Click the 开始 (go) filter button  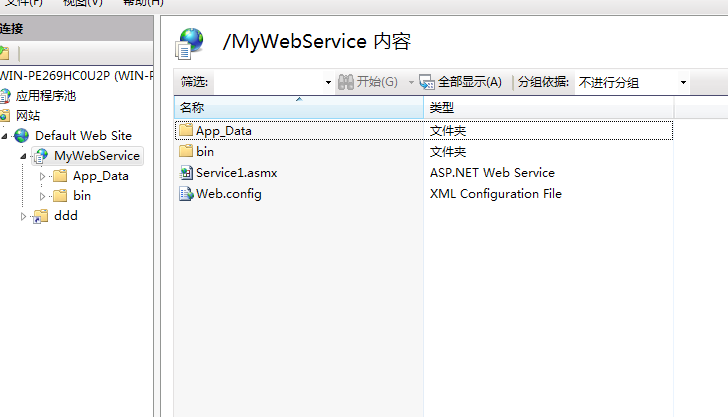368,82
